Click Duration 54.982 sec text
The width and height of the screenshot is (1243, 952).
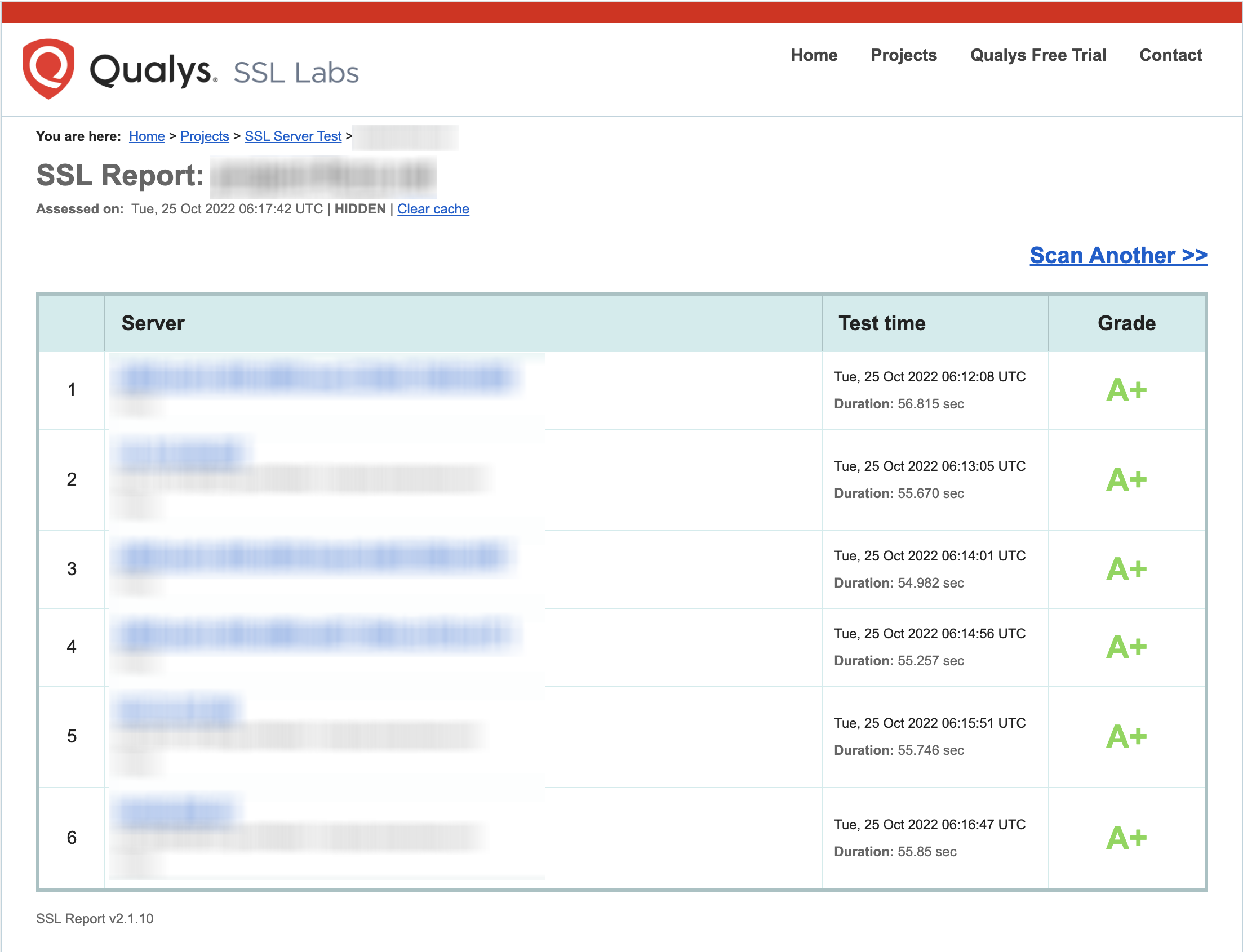tap(899, 583)
